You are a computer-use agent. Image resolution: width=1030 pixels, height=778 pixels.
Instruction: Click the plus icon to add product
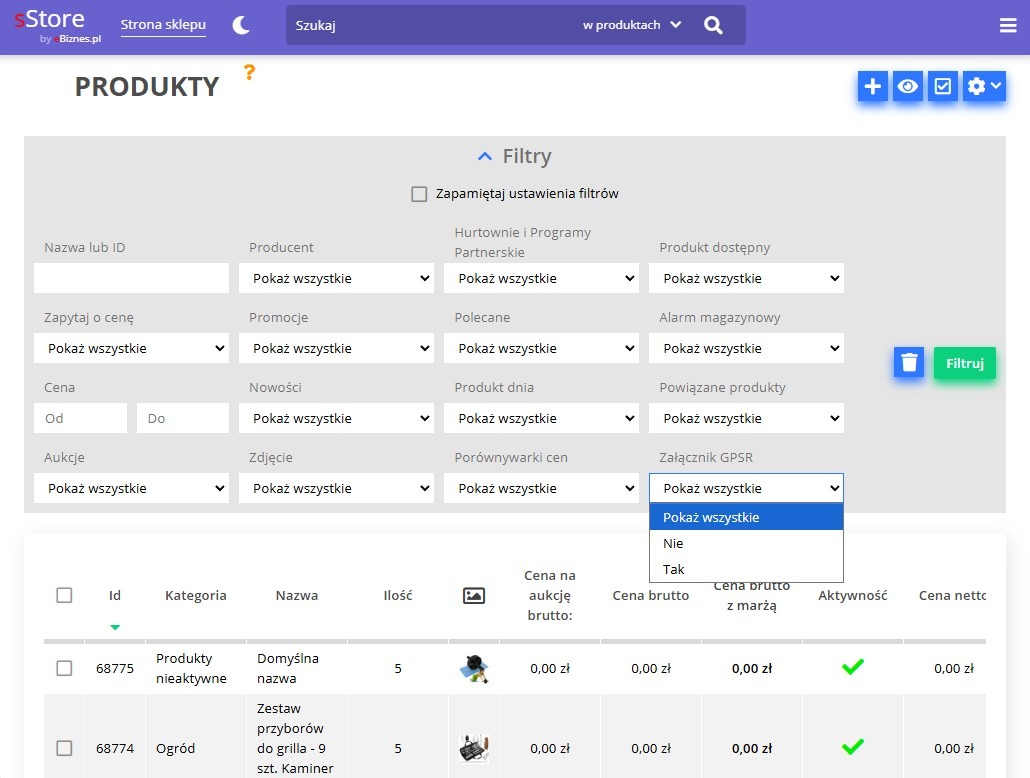(873, 87)
